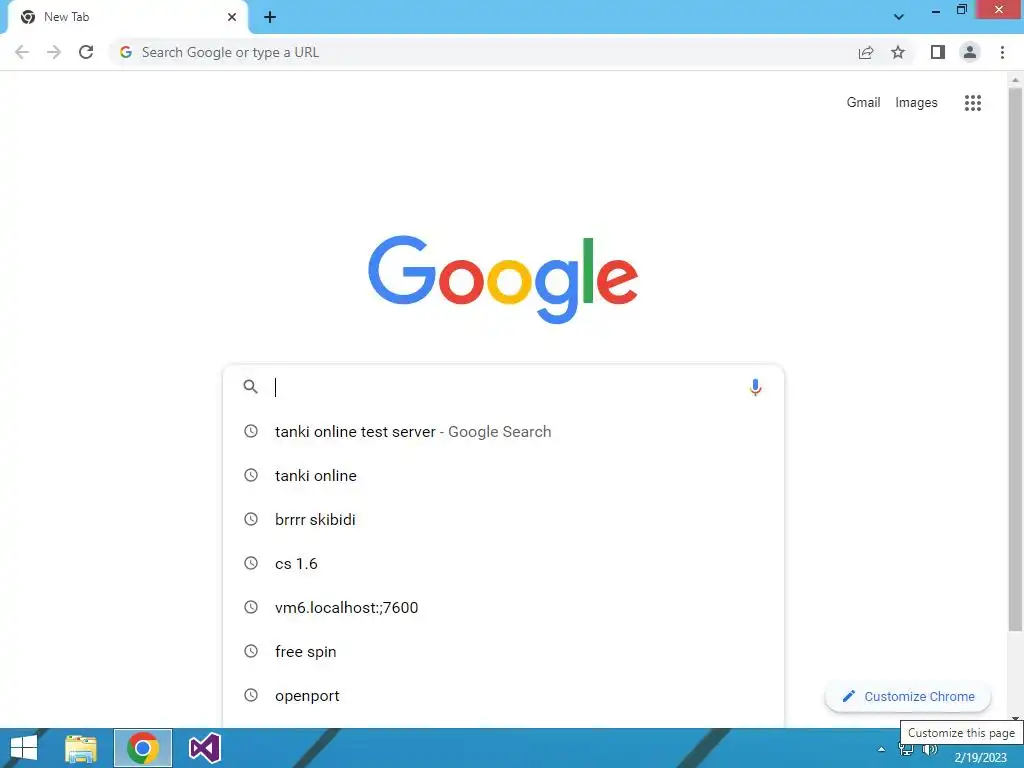Select the New Tab tab
1024x768 pixels.
[x=127, y=17]
